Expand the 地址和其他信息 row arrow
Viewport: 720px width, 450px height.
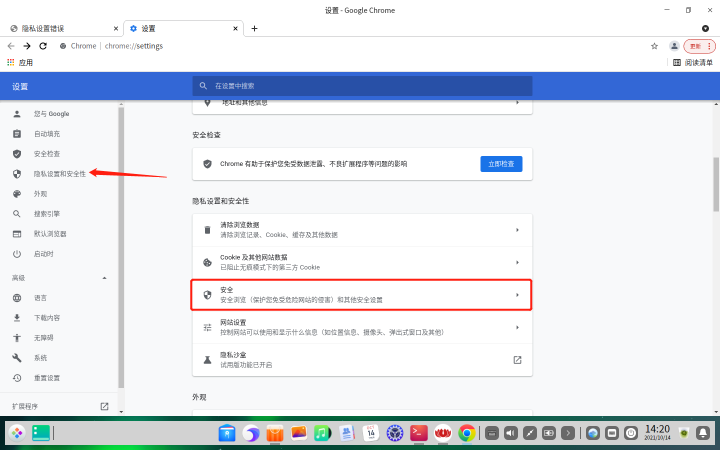(517, 103)
